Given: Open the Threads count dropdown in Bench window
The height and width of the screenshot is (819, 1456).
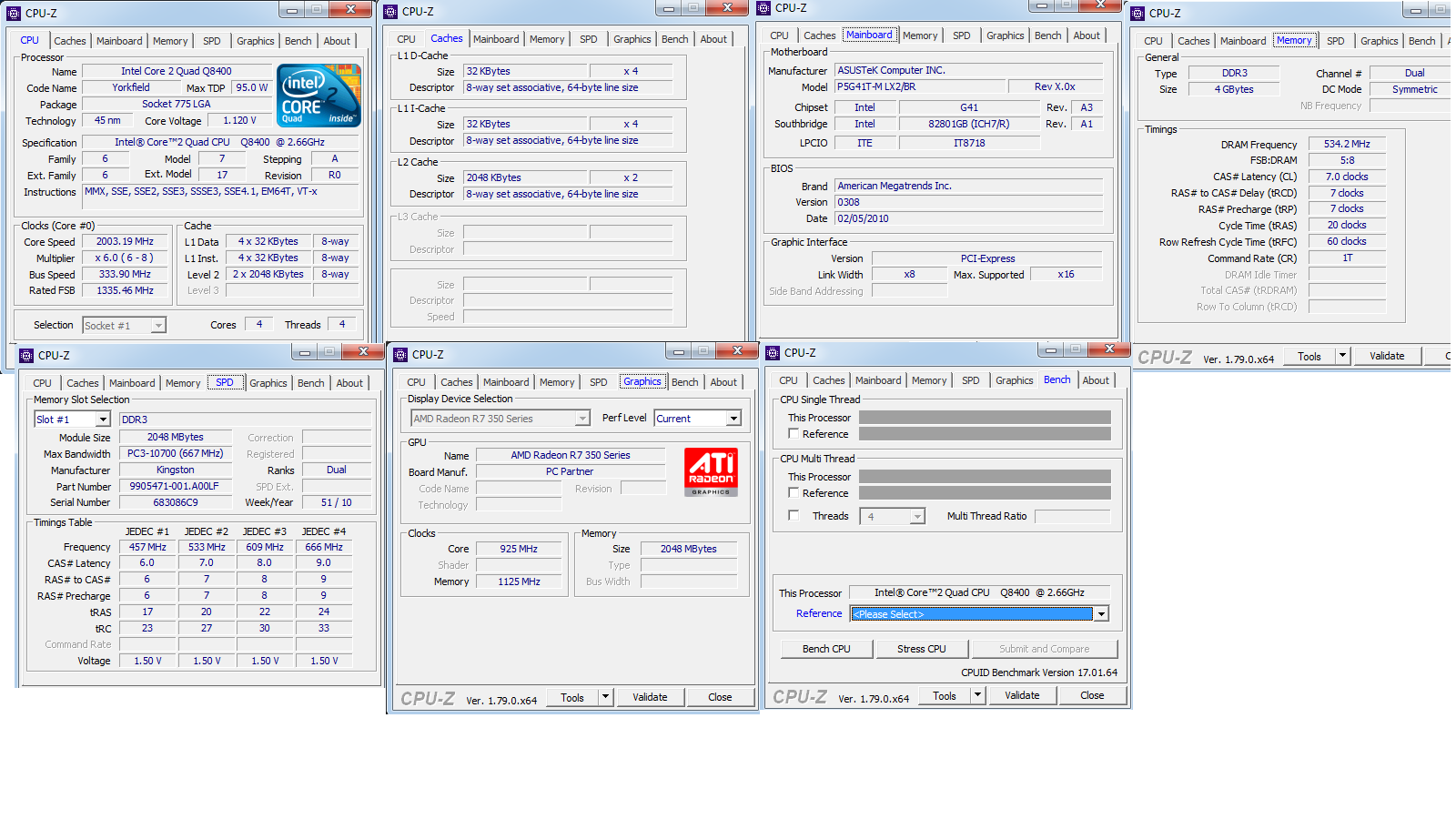Looking at the screenshot, I should (x=917, y=517).
